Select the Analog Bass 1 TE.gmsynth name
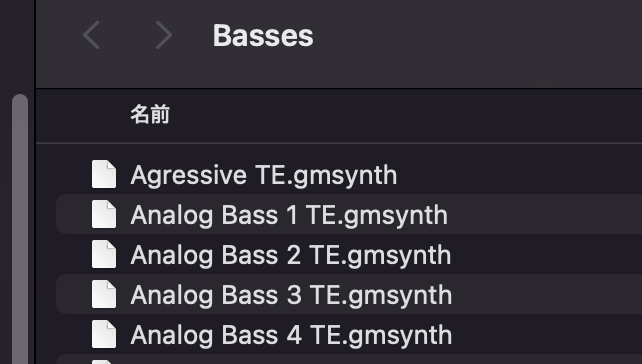642x364 pixels. pyautogui.click(x=289, y=215)
